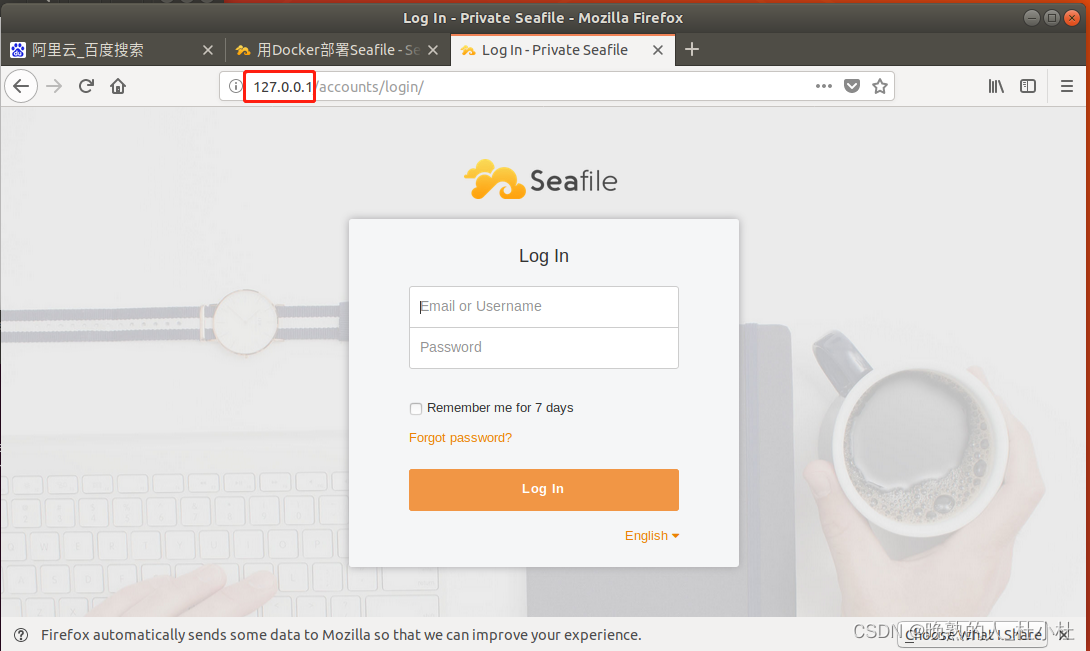The height and width of the screenshot is (651, 1090).
Task: Click the Log In button
Action: [543, 489]
